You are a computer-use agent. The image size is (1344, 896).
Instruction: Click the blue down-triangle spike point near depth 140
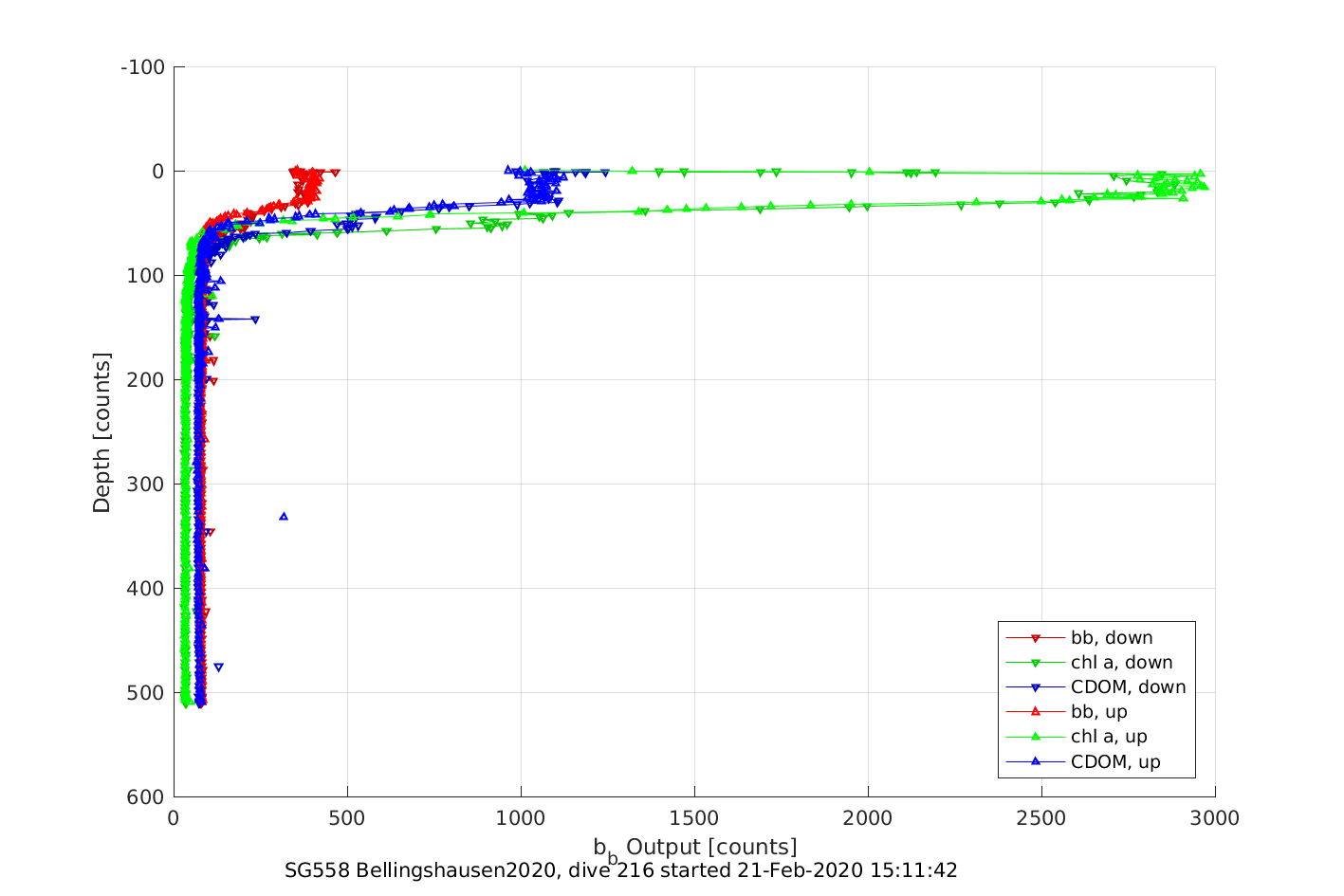click(x=255, y=320)
